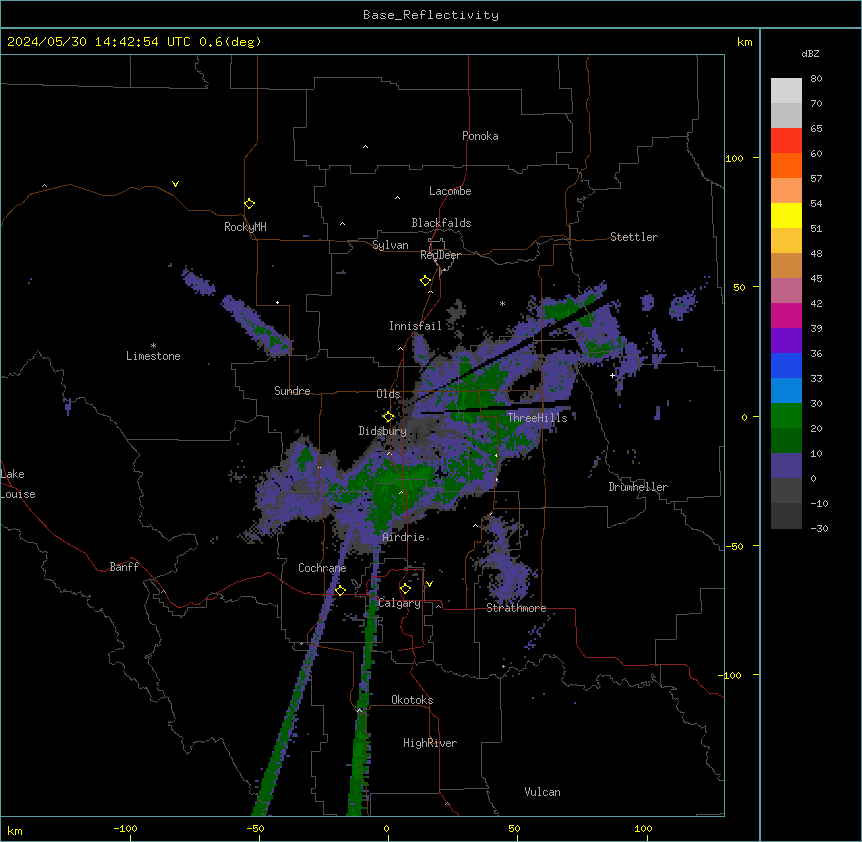
Task: Click the Banff label
Action: coord(124,567)
